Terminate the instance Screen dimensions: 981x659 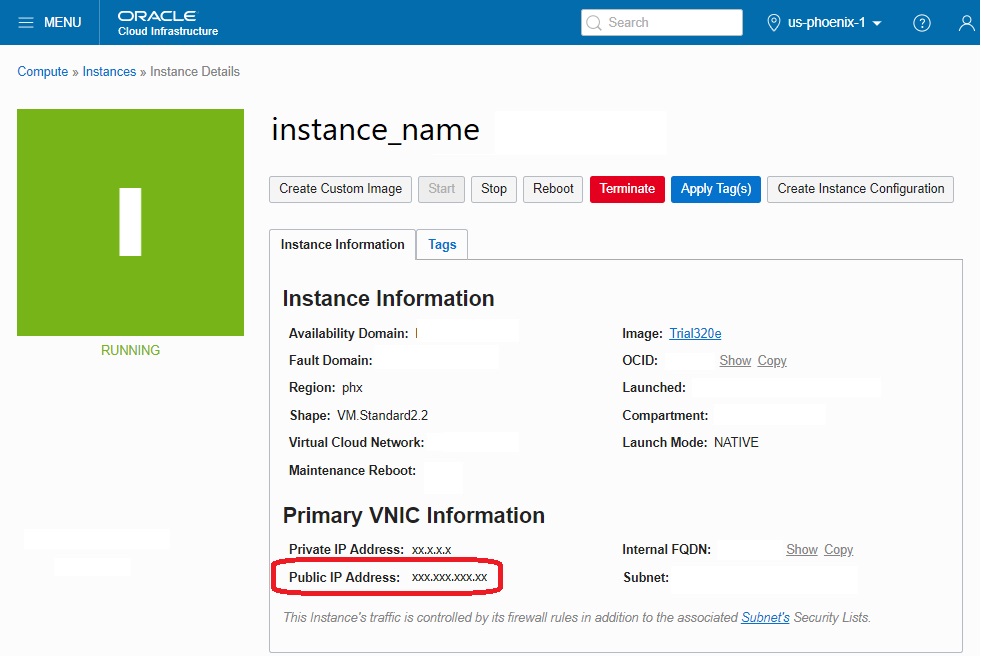[x=627, y=189]
